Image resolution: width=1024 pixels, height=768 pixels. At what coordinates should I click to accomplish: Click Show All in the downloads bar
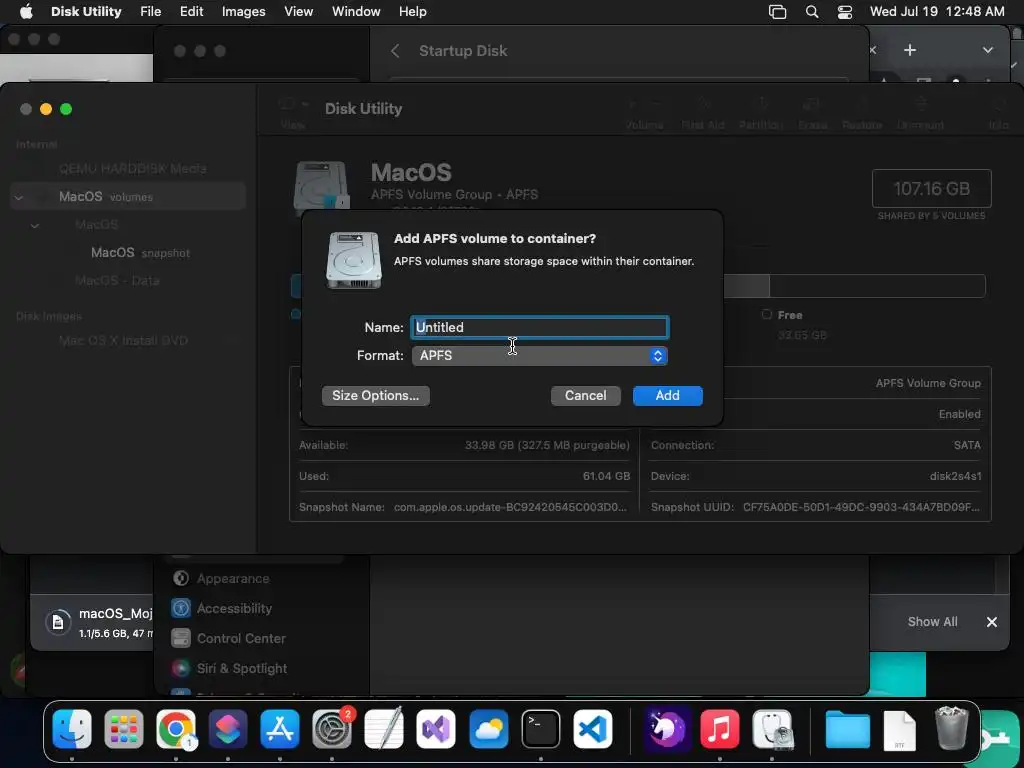932,622
